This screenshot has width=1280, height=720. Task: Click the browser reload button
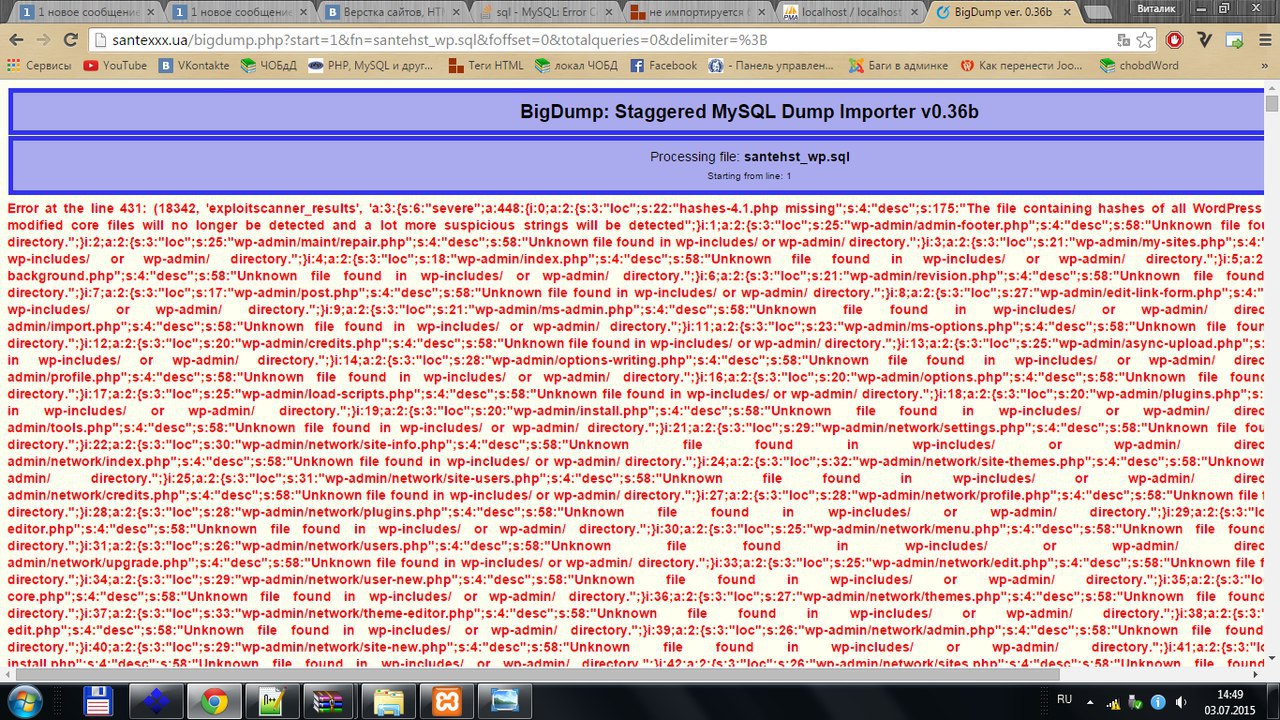tap(70, 40)
